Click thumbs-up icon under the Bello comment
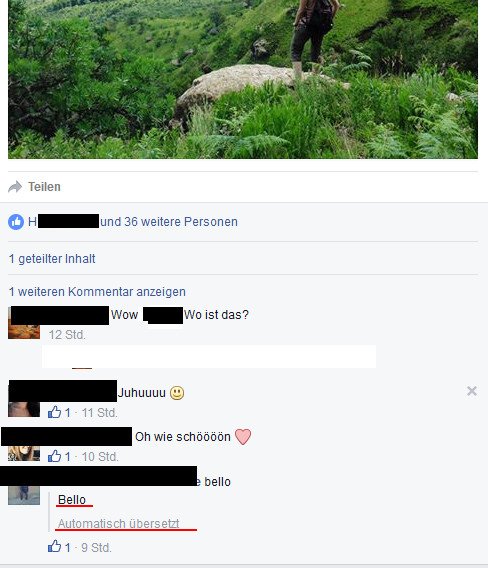Screen dimensions: 488x568 pyautogui.click(x=54, y=547)
